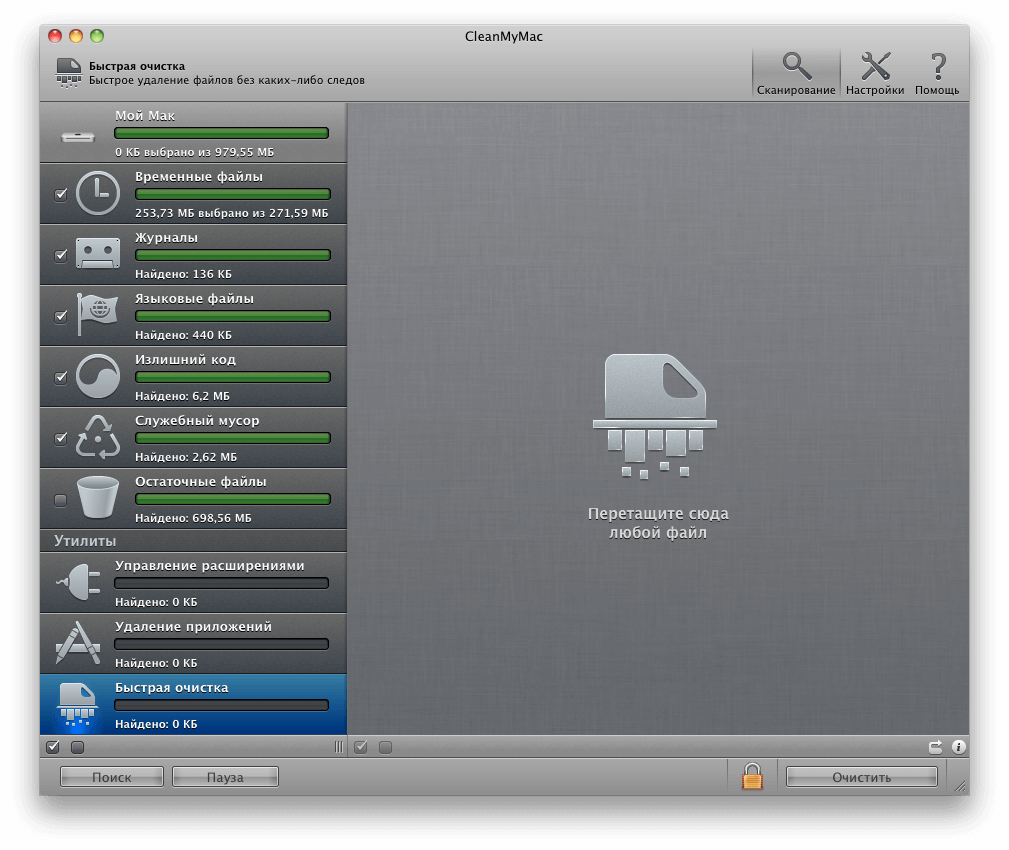Click the share arrow icon in bottom bar
The image size is (1009, 850).
point(935,747)
